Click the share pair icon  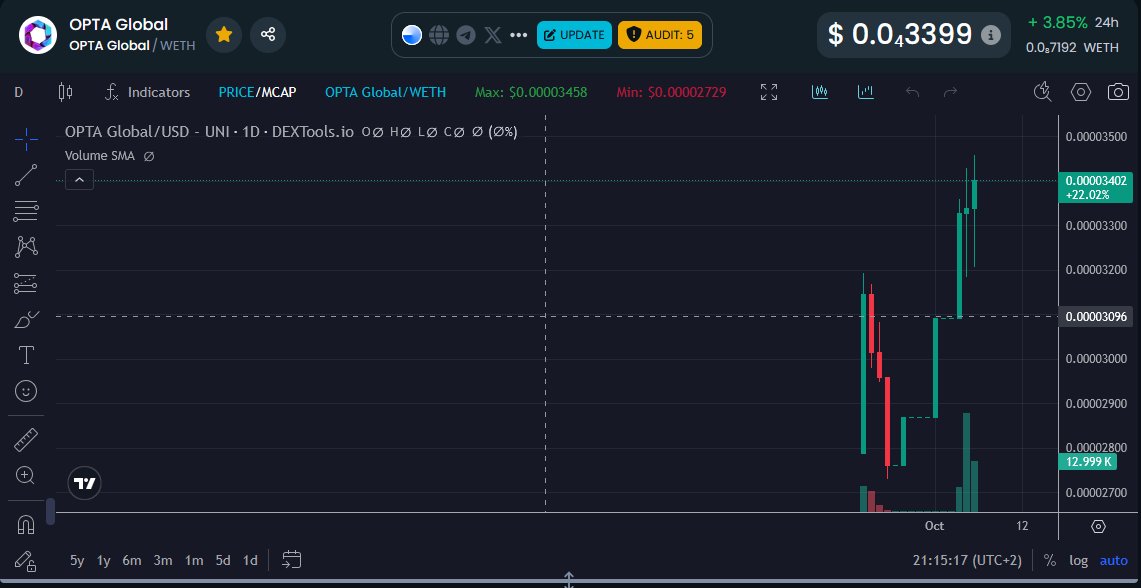pyautogui.click(x=268, y=34)
